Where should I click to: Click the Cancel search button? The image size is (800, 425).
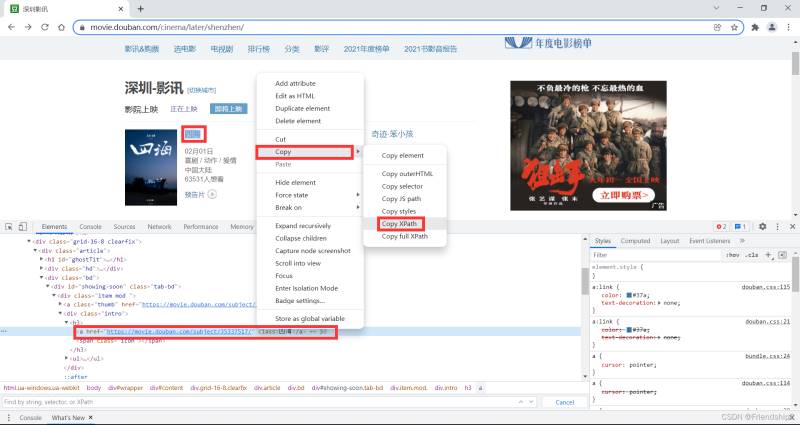[564, 402]
